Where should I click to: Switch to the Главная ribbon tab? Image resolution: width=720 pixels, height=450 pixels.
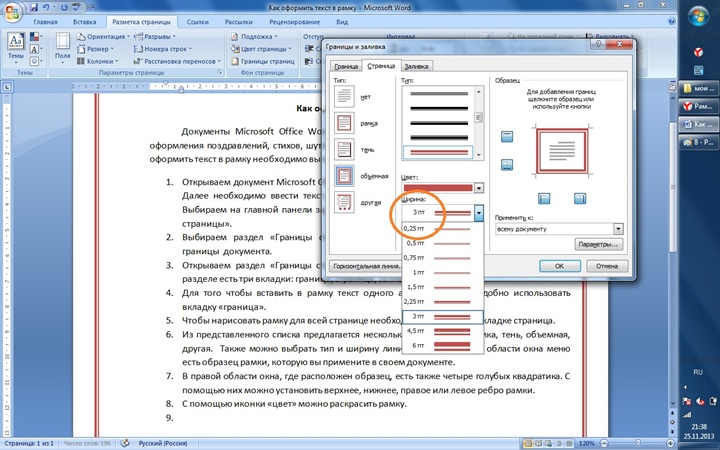pyautogui.click(x=45, y=22)
